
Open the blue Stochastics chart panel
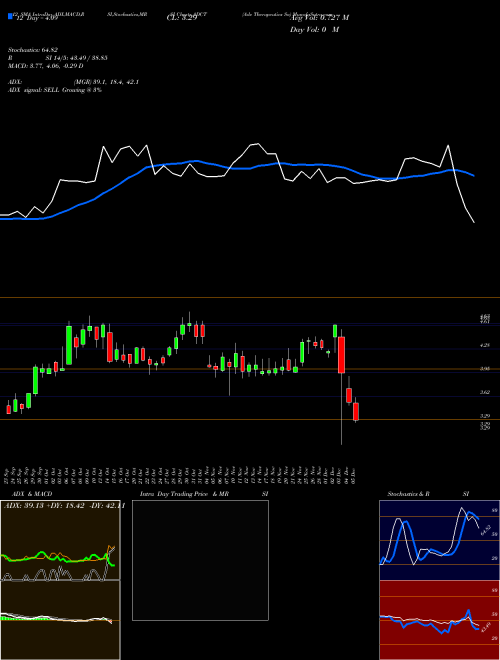point(439,540)
